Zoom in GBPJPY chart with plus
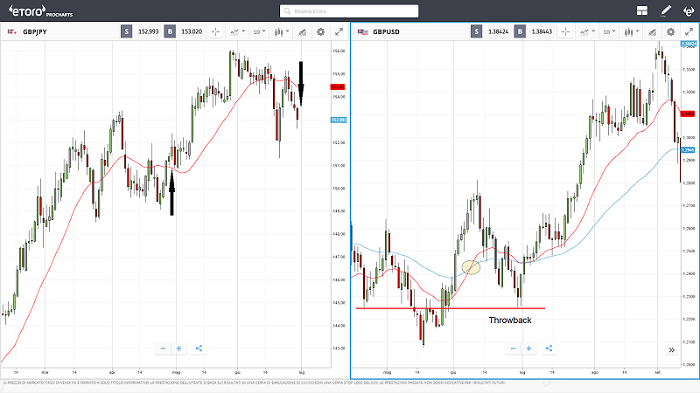 pos(179,348)
